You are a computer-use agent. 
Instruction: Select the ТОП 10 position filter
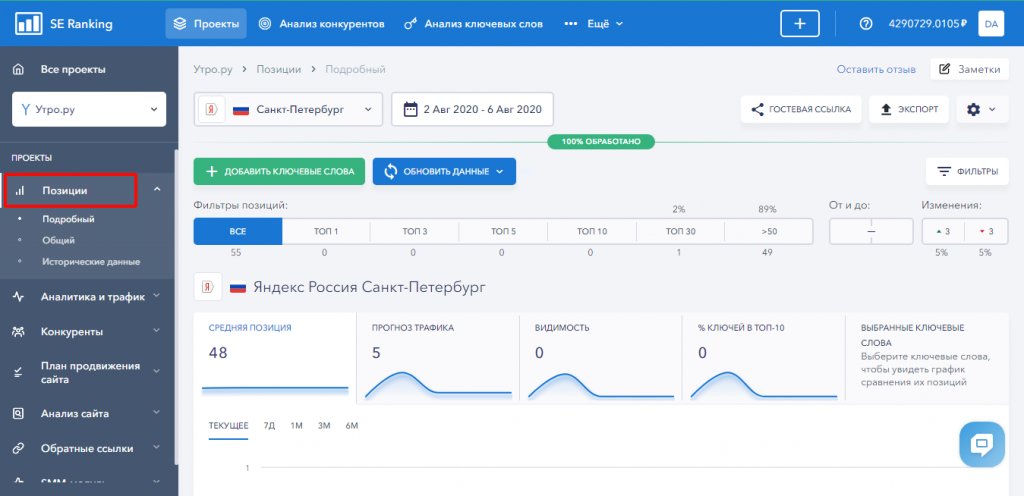click(x=591, y=231)
